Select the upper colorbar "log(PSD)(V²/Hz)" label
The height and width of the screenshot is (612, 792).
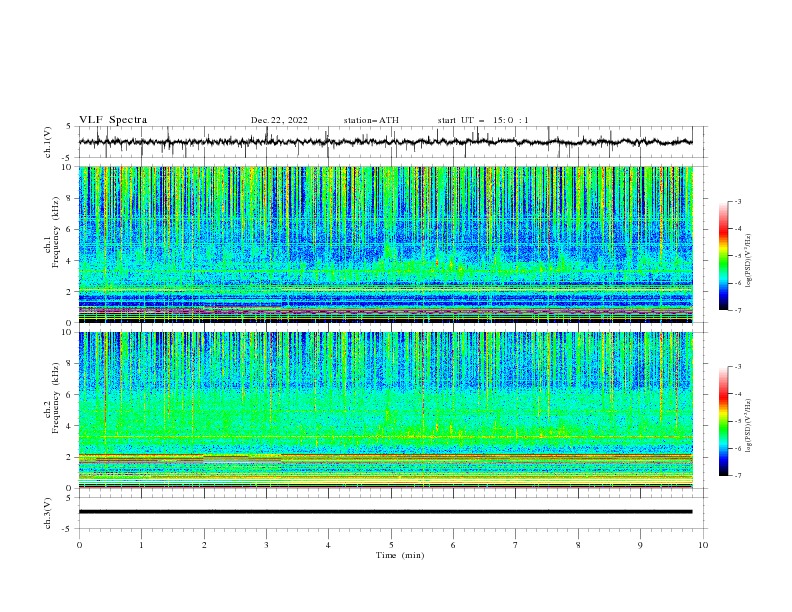[749, 261]
